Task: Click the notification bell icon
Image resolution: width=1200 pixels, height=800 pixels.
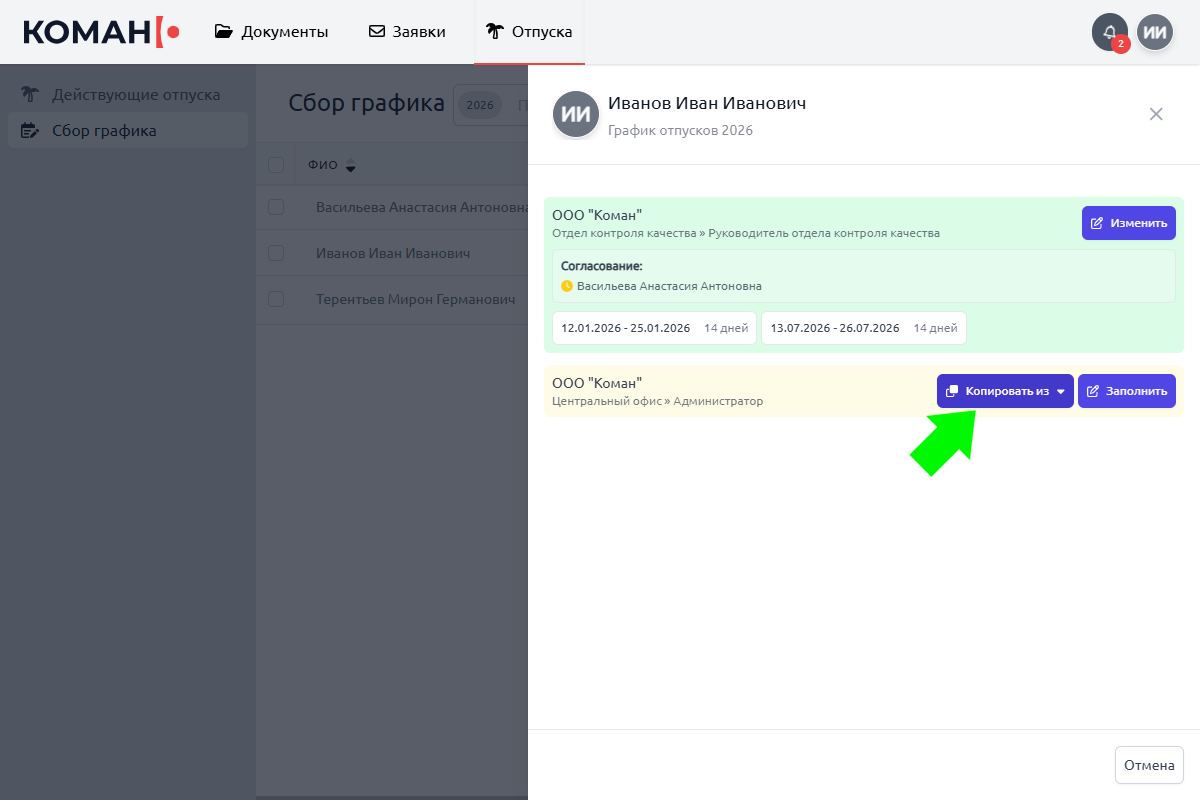Action: [x=1109, y=32]
